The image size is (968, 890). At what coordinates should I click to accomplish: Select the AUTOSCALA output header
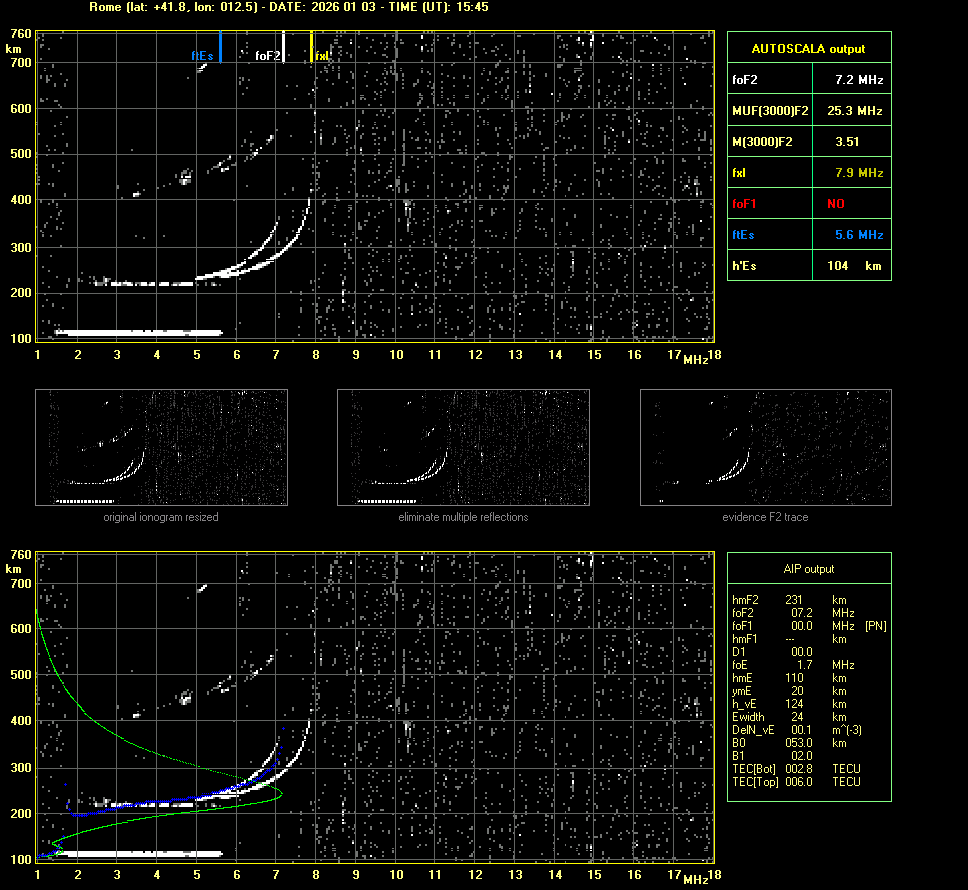[808, 48]
